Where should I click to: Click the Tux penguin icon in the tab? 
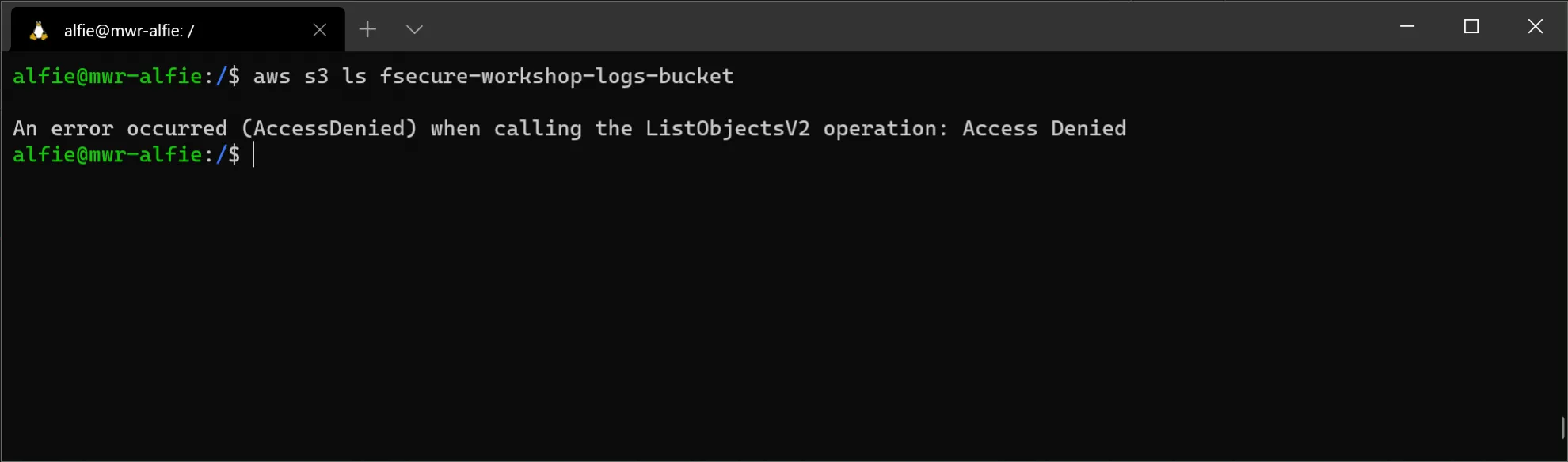(38, 30)
